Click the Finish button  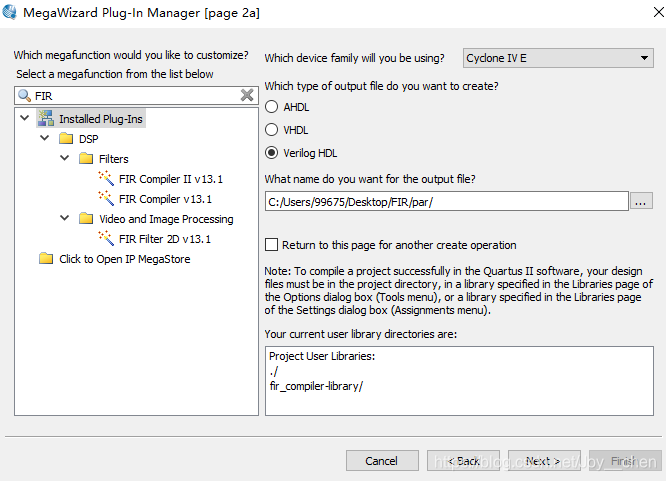click(x=625, y=461)
